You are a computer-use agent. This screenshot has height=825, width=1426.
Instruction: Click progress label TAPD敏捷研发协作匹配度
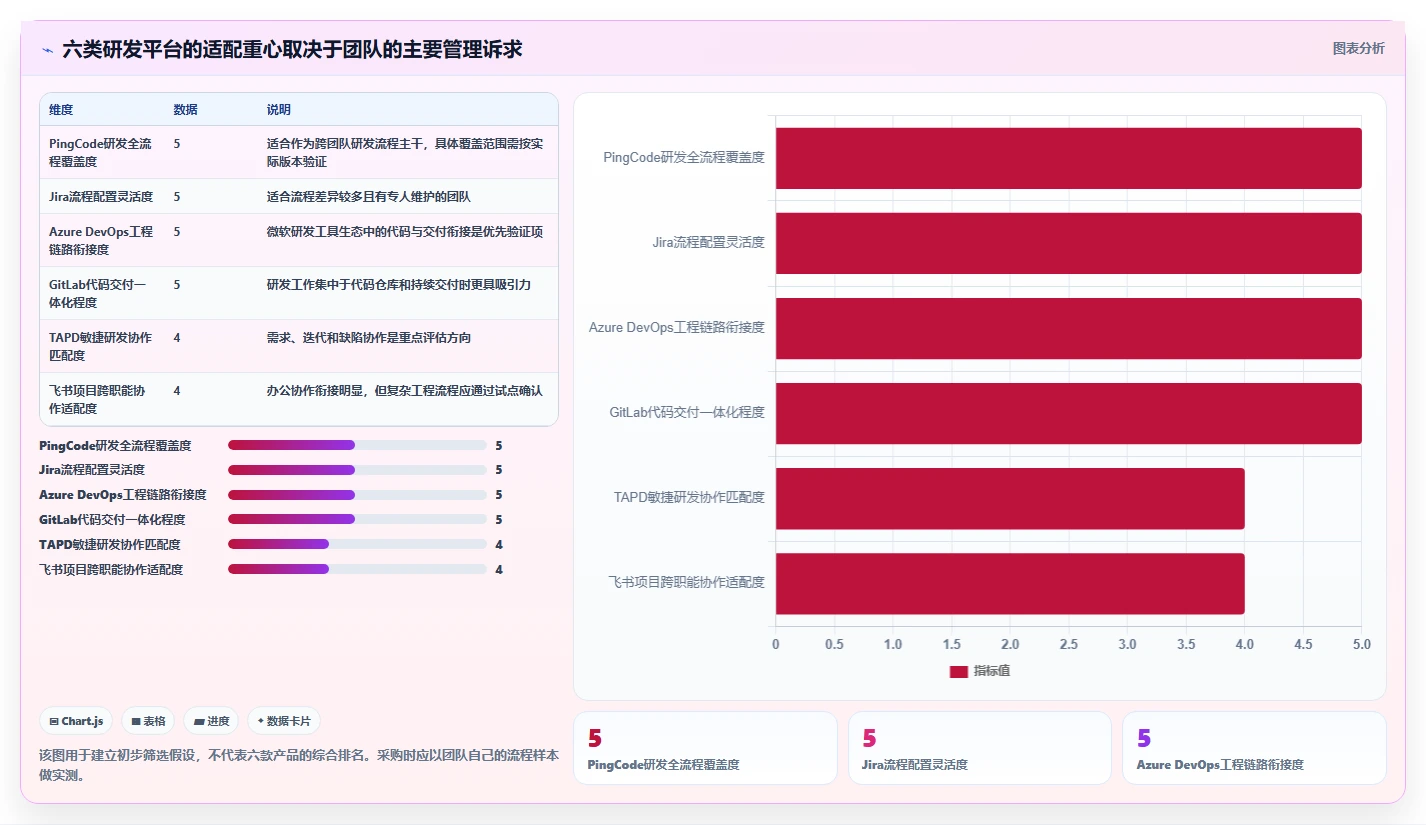click(x=110, y=545)
